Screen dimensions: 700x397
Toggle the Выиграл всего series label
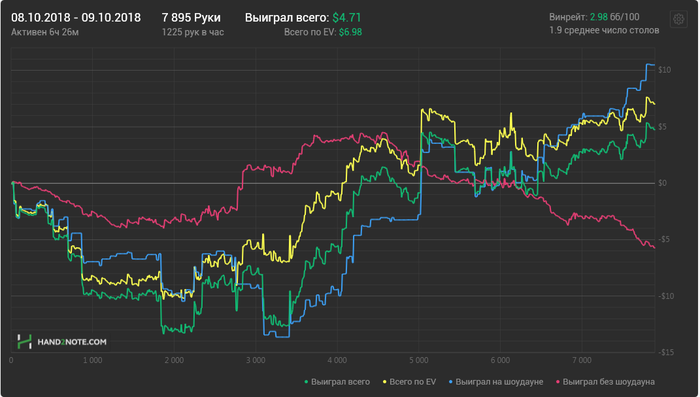click(340, 382)
